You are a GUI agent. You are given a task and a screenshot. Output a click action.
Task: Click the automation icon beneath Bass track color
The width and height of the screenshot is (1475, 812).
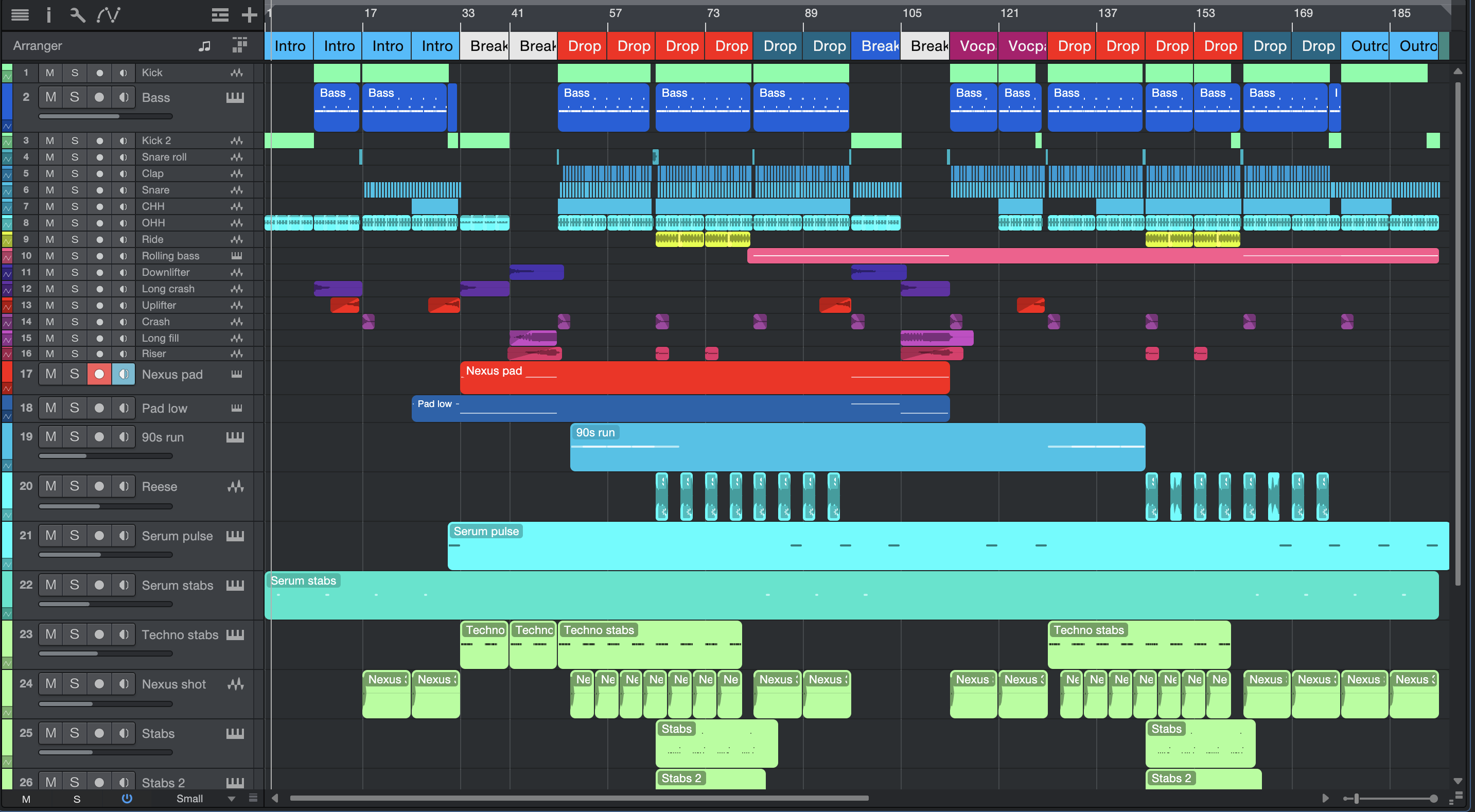[x=7, y=126]
